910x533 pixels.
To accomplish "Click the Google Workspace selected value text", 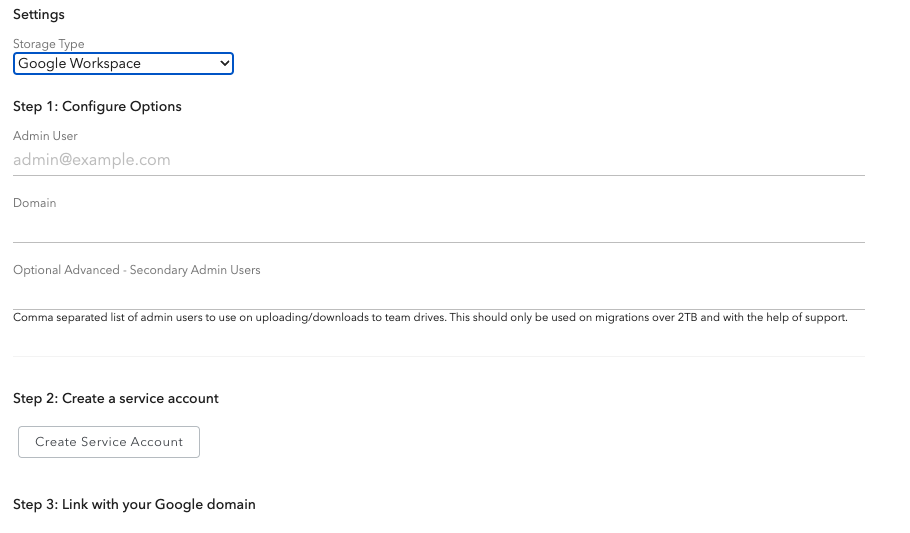I will tap(80, 64).
